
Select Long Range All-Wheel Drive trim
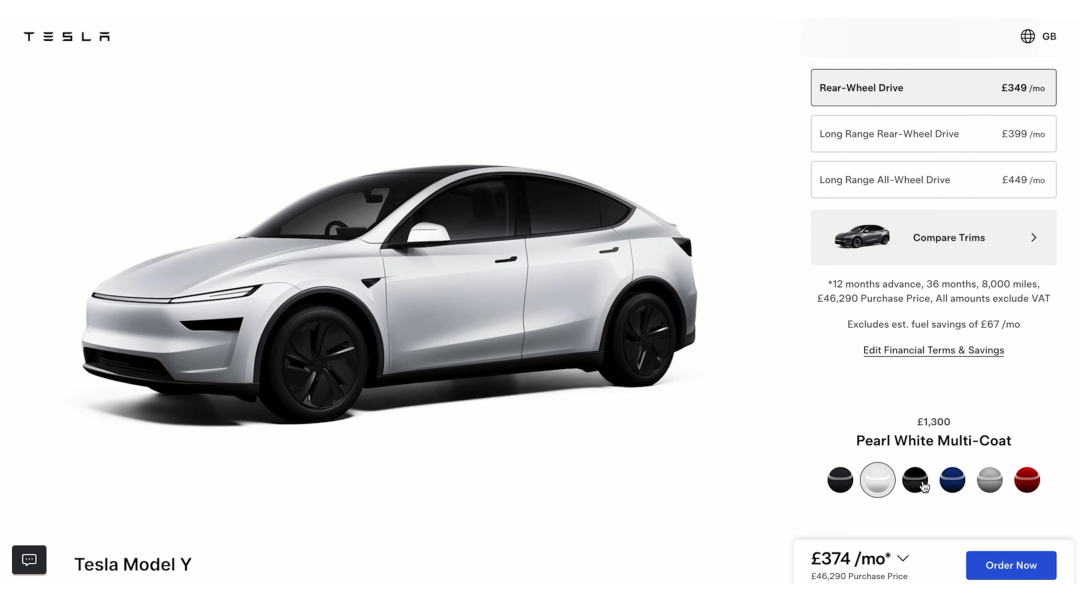pyautogui.click(x=933, y=180)
